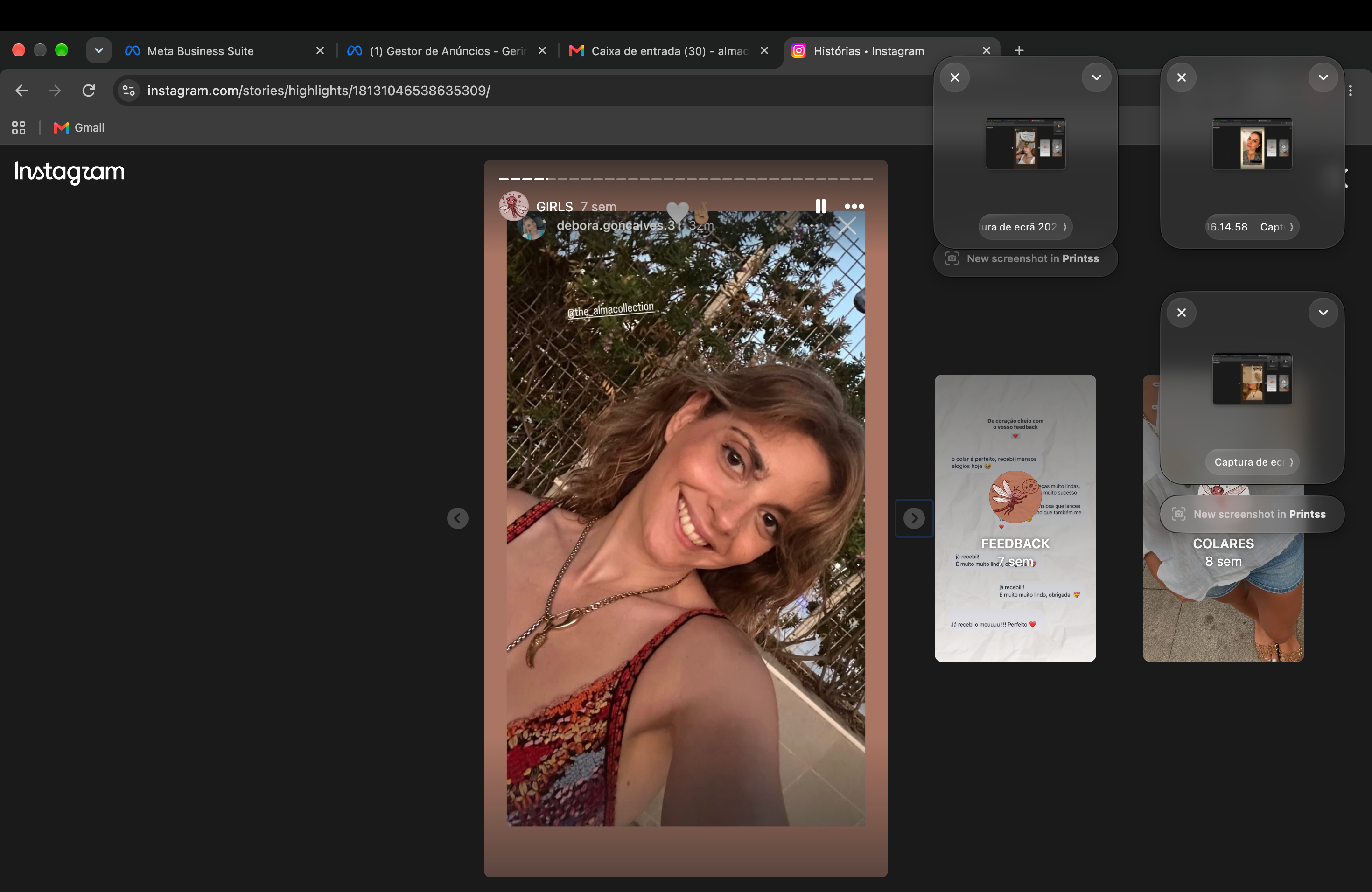This screenshot has height=892, width=1372.
Task: Expand options chevron on 16.14.58 preview
Action: pos(1323,77)
